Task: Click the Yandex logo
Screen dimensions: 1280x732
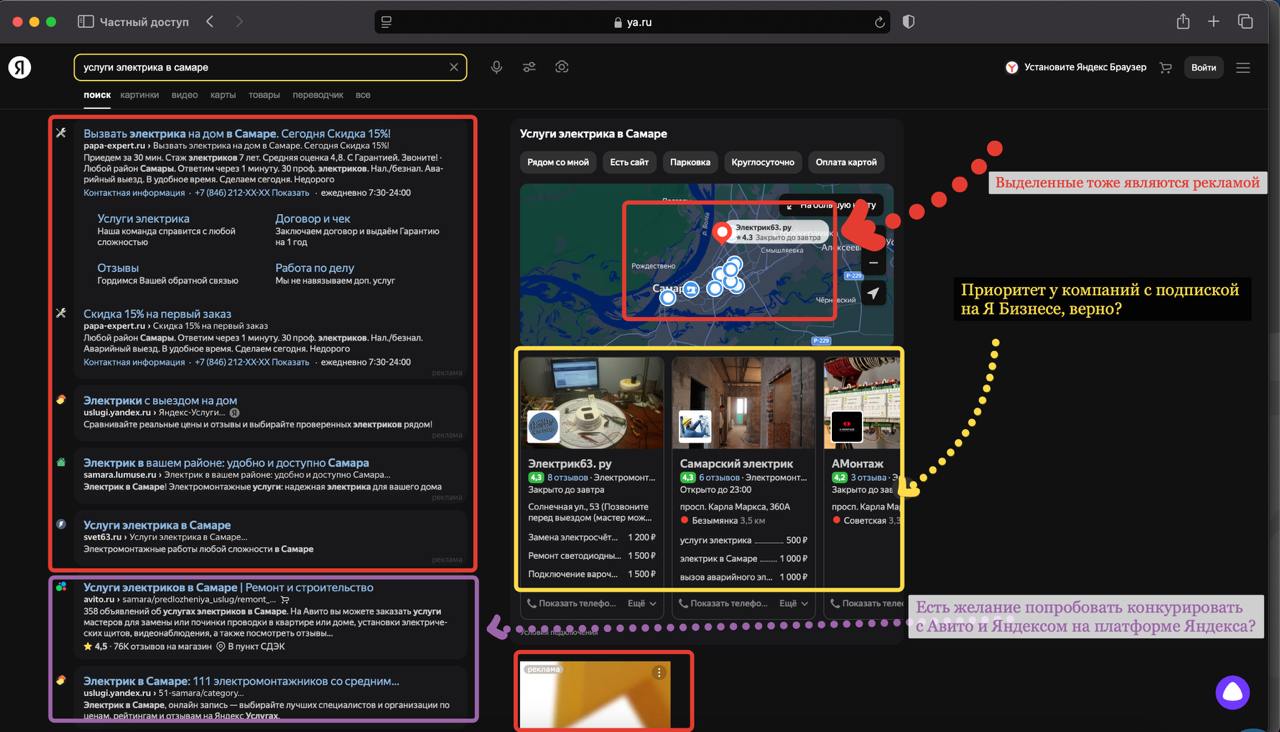Action: pos(20,67)
